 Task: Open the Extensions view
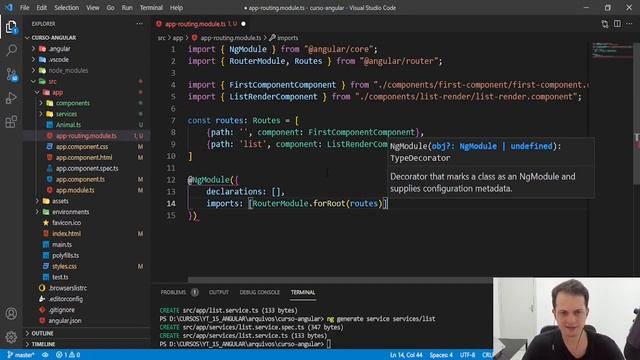click(x=11, y=122)
